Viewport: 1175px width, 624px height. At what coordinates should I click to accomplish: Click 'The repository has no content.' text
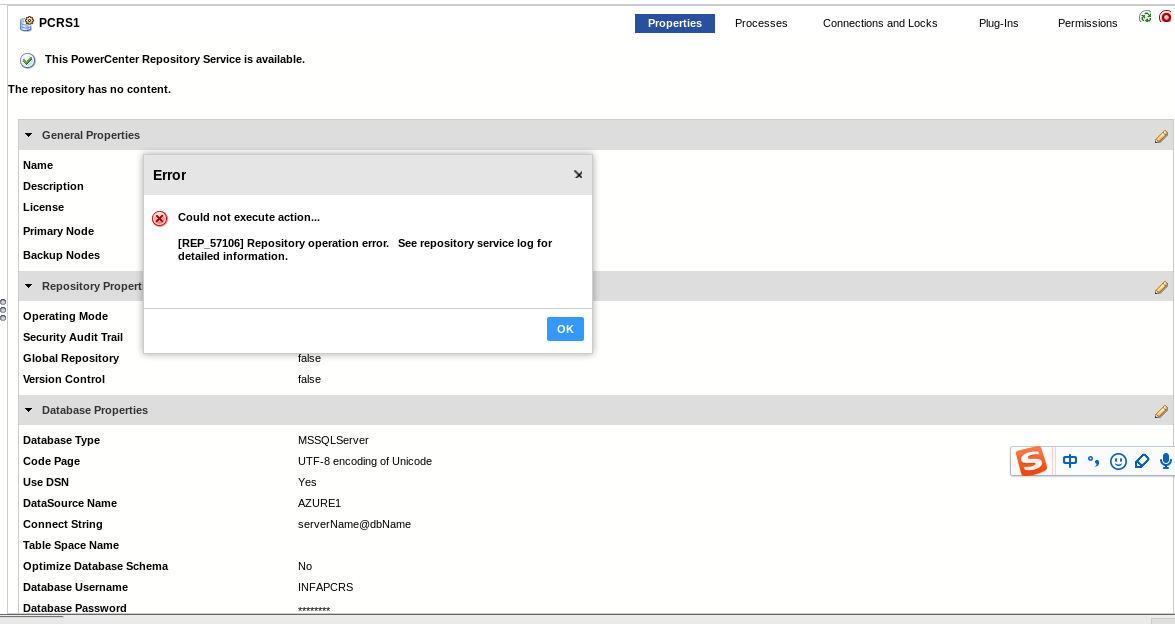coord(89,89)
